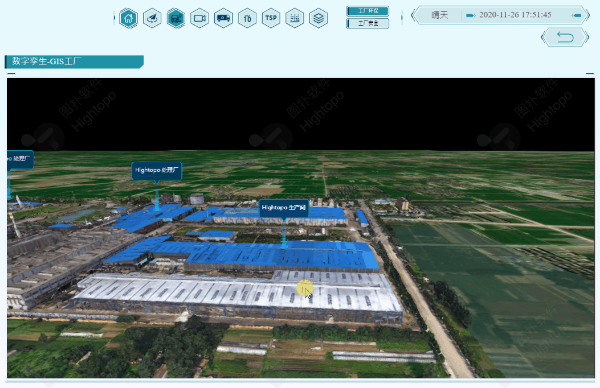Click the Hightopo label at upper left buildings
600x388 pixels.
157,170
